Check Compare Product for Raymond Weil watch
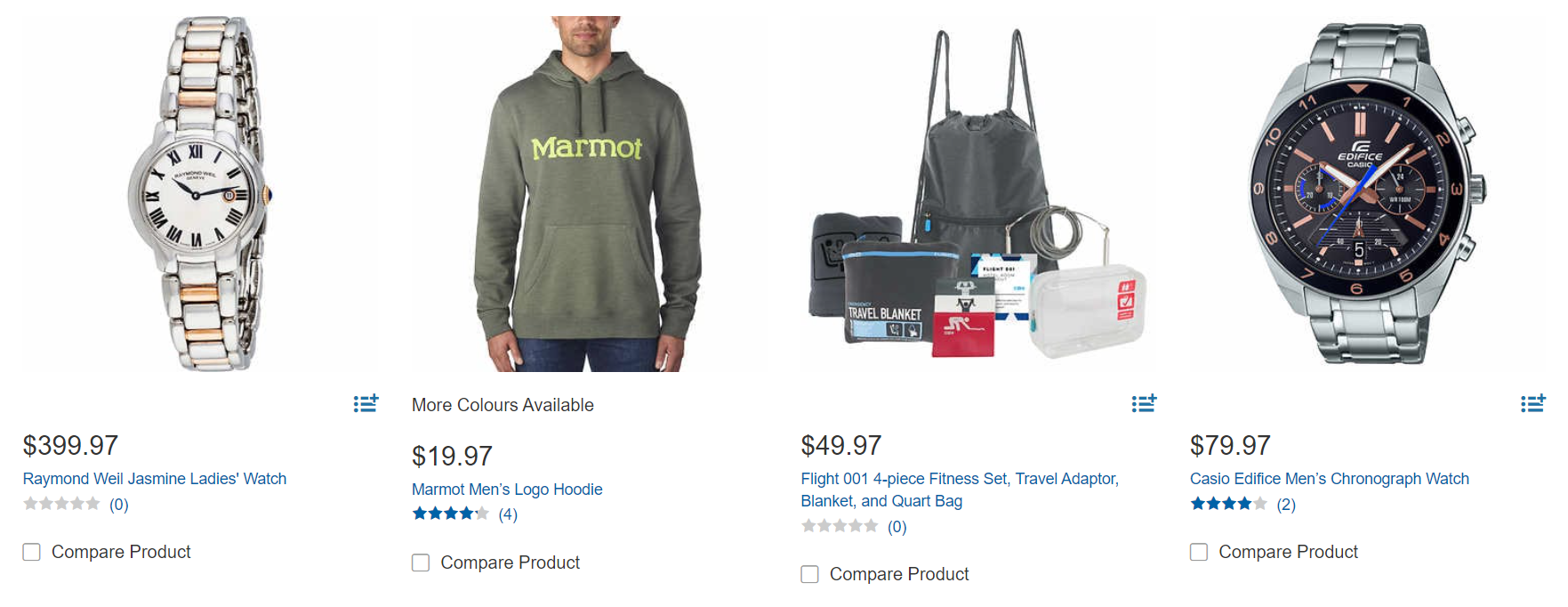The height and width of the screenshot is (607, 1568). [x=32, y=552]
